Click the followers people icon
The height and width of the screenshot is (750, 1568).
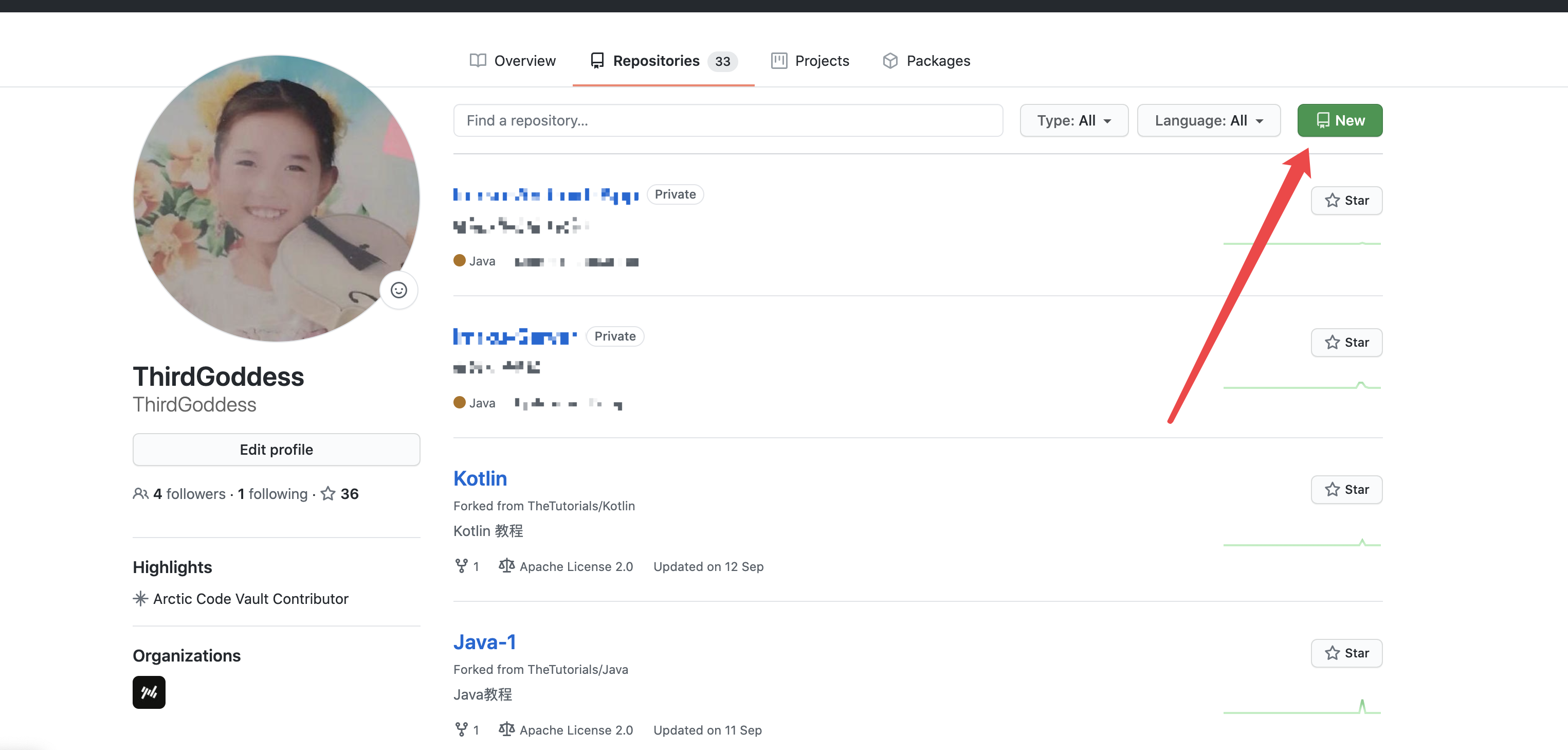tap(141, 493)
